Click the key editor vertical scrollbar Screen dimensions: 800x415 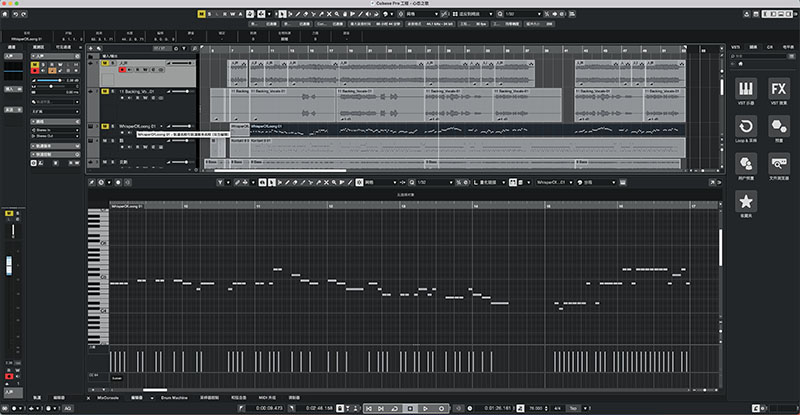tap(720, 248)
